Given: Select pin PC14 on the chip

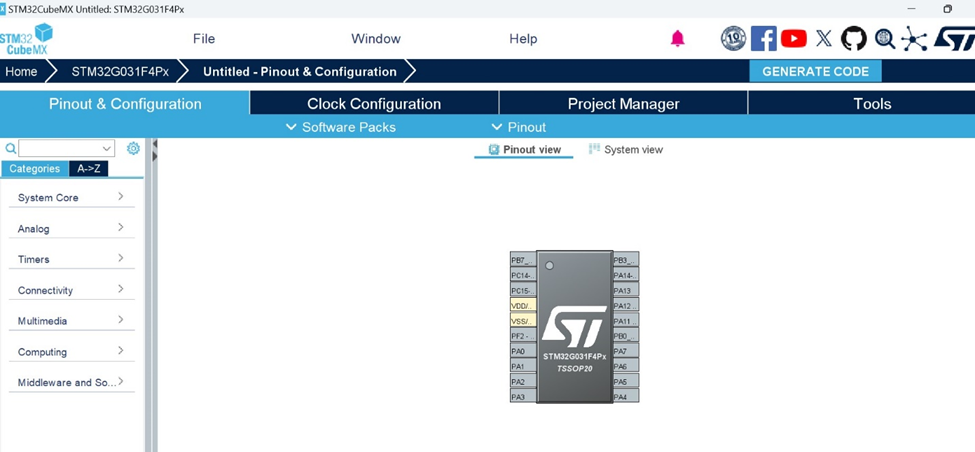Looking at the screenshot, I should [x=523, y=275].
